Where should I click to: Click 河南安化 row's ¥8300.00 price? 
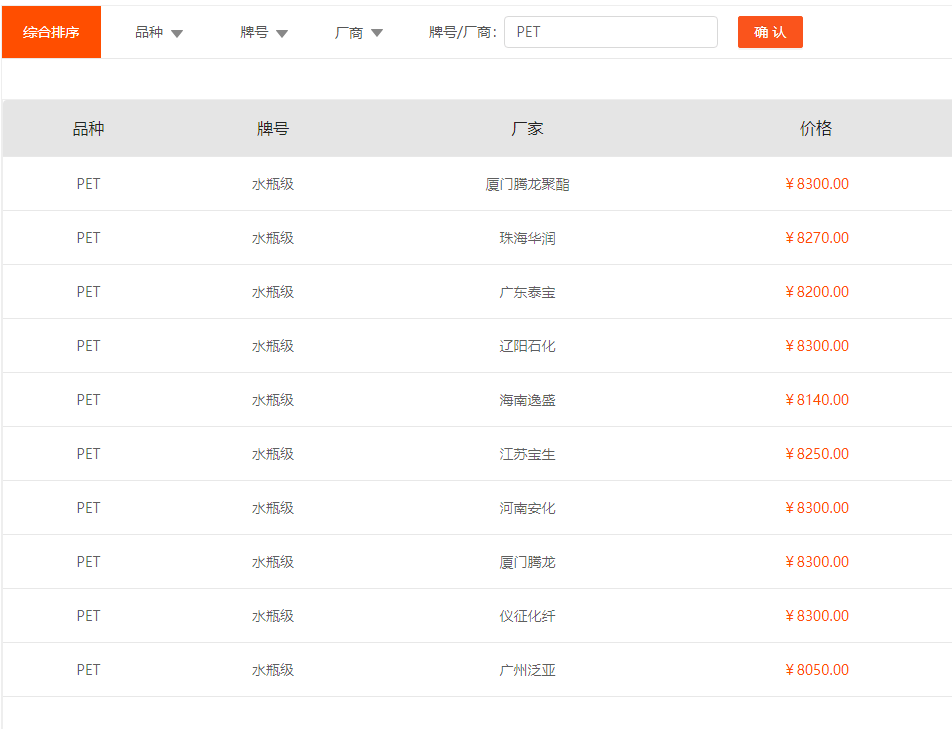pos(817,508)
